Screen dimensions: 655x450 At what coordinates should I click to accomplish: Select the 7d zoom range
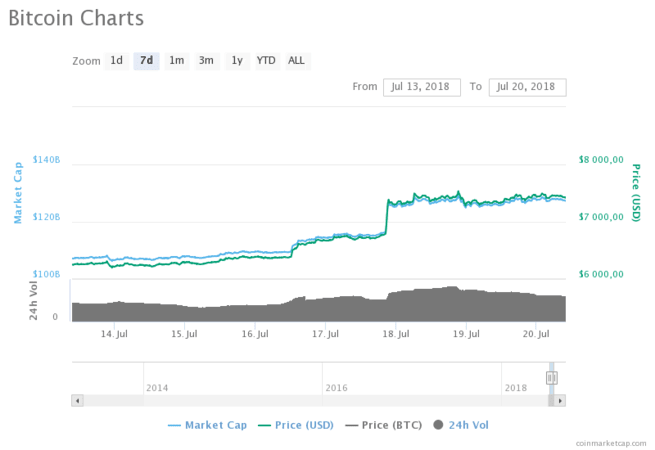click(146, 61)
